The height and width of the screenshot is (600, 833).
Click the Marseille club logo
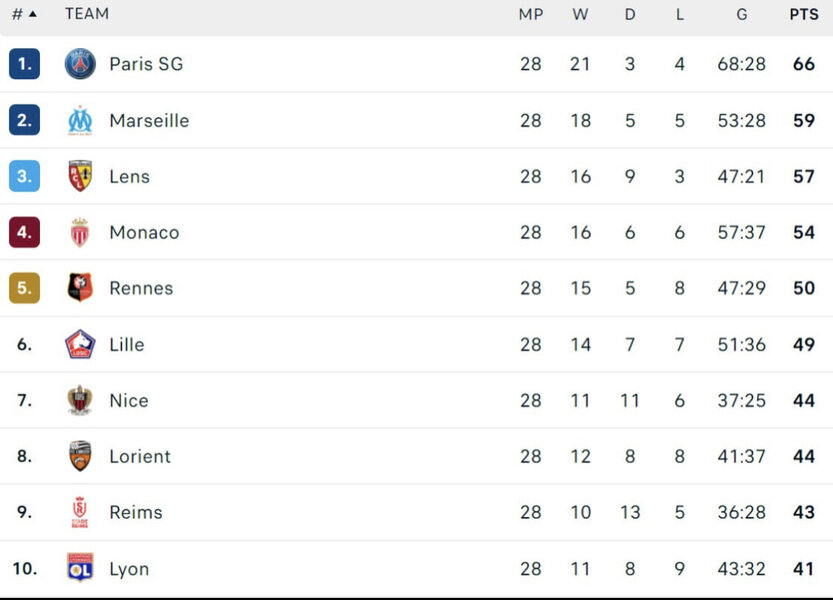point(80,120)
